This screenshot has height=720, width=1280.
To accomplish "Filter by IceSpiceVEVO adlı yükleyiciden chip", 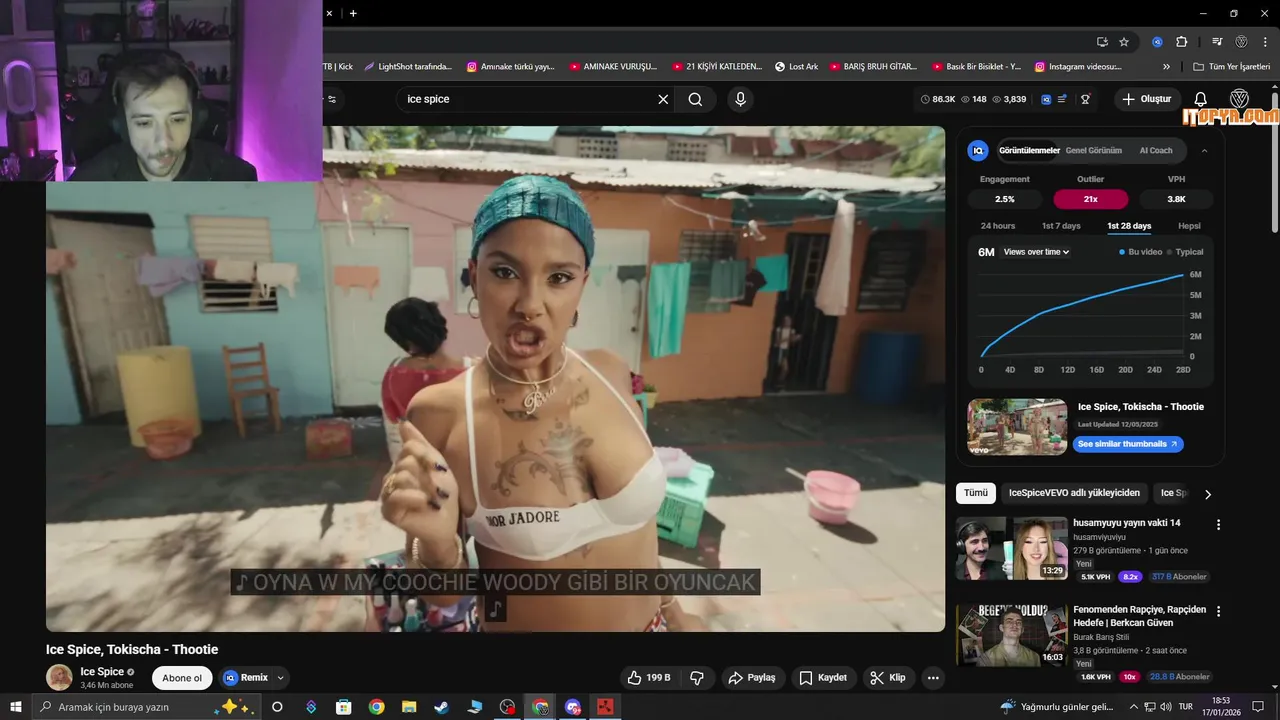I will 1074,493.
